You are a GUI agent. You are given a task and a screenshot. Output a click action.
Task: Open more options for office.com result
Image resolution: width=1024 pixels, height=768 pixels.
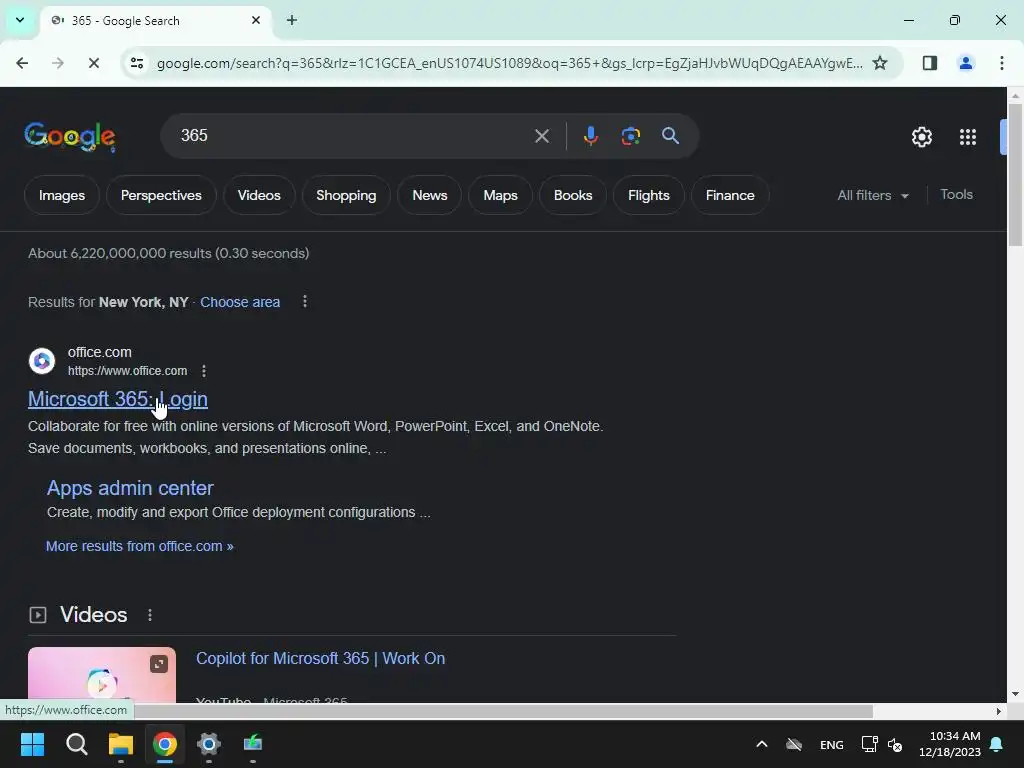point(204,371)
